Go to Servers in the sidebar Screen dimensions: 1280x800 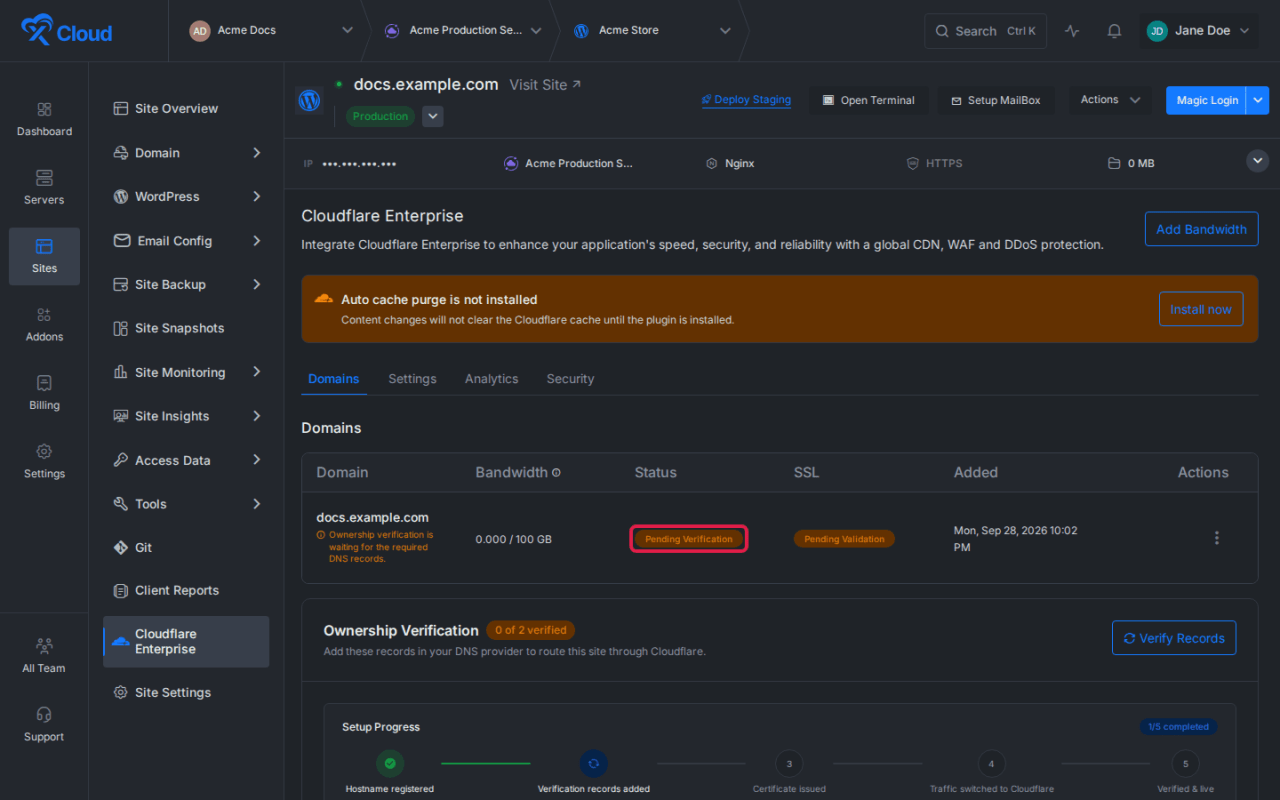[44, 187]
